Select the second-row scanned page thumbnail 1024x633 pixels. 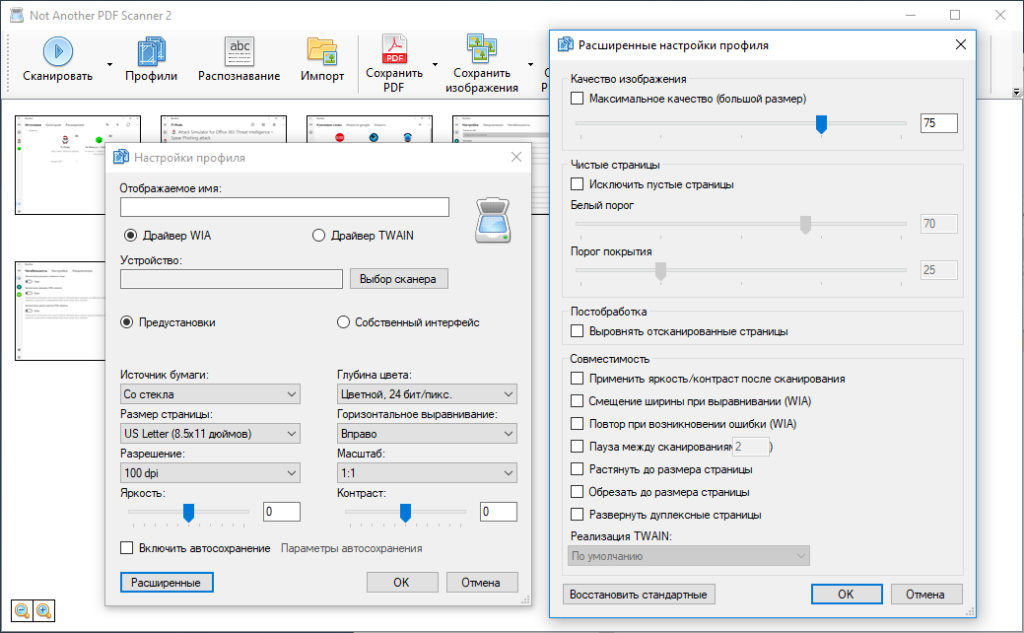click(x=60, y=311)
